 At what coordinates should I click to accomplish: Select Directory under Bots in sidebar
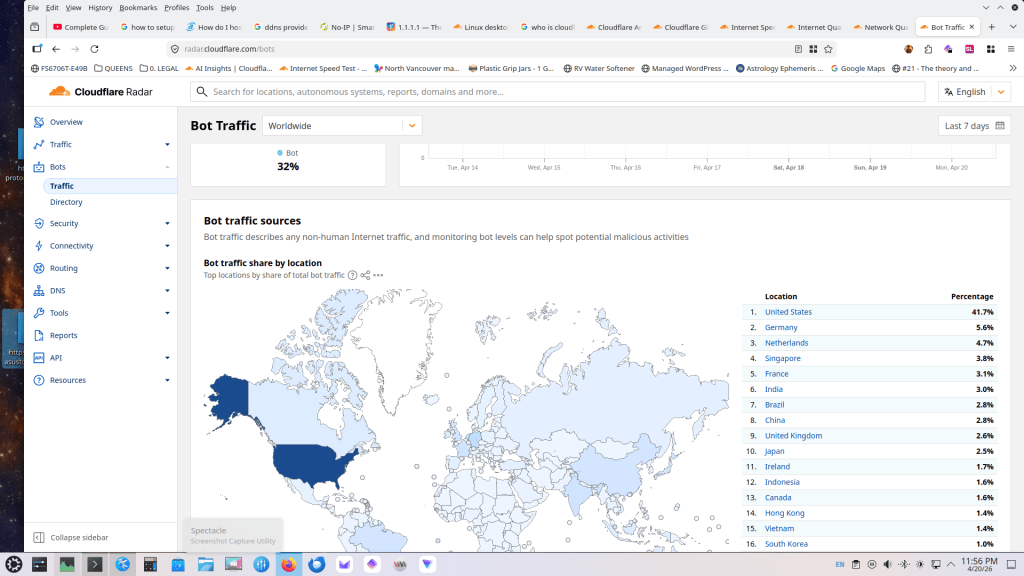pyautogui.click(x=66, y=202)
